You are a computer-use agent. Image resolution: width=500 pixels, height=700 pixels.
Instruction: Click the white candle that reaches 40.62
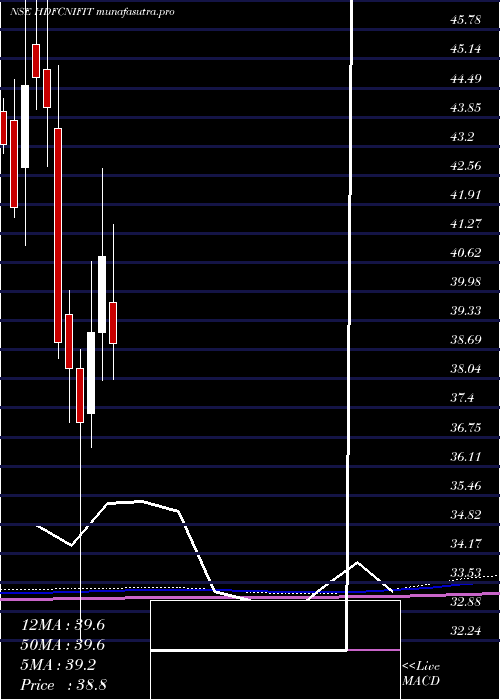102,294
